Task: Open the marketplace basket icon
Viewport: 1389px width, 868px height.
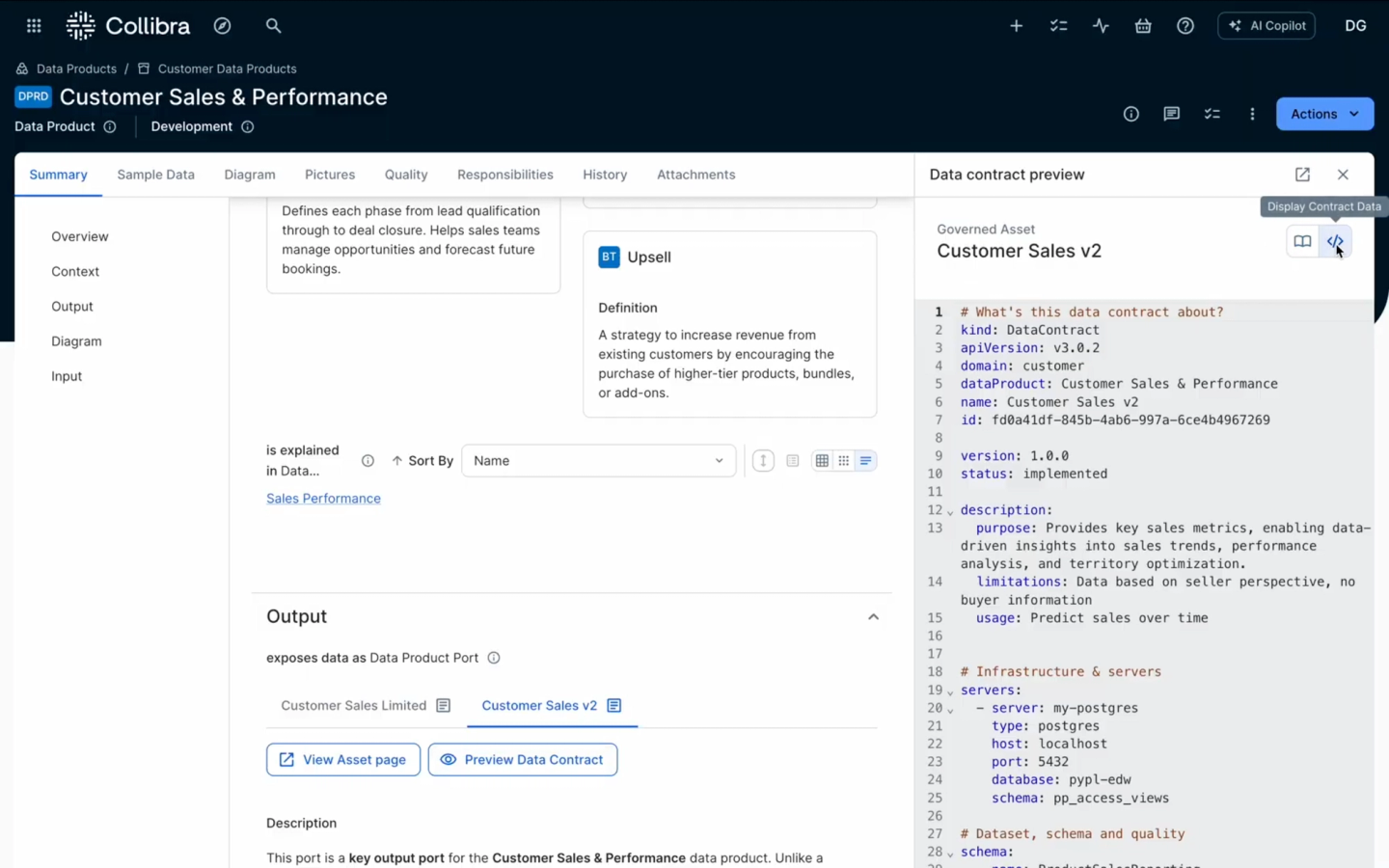Action: pos(1143,26)
